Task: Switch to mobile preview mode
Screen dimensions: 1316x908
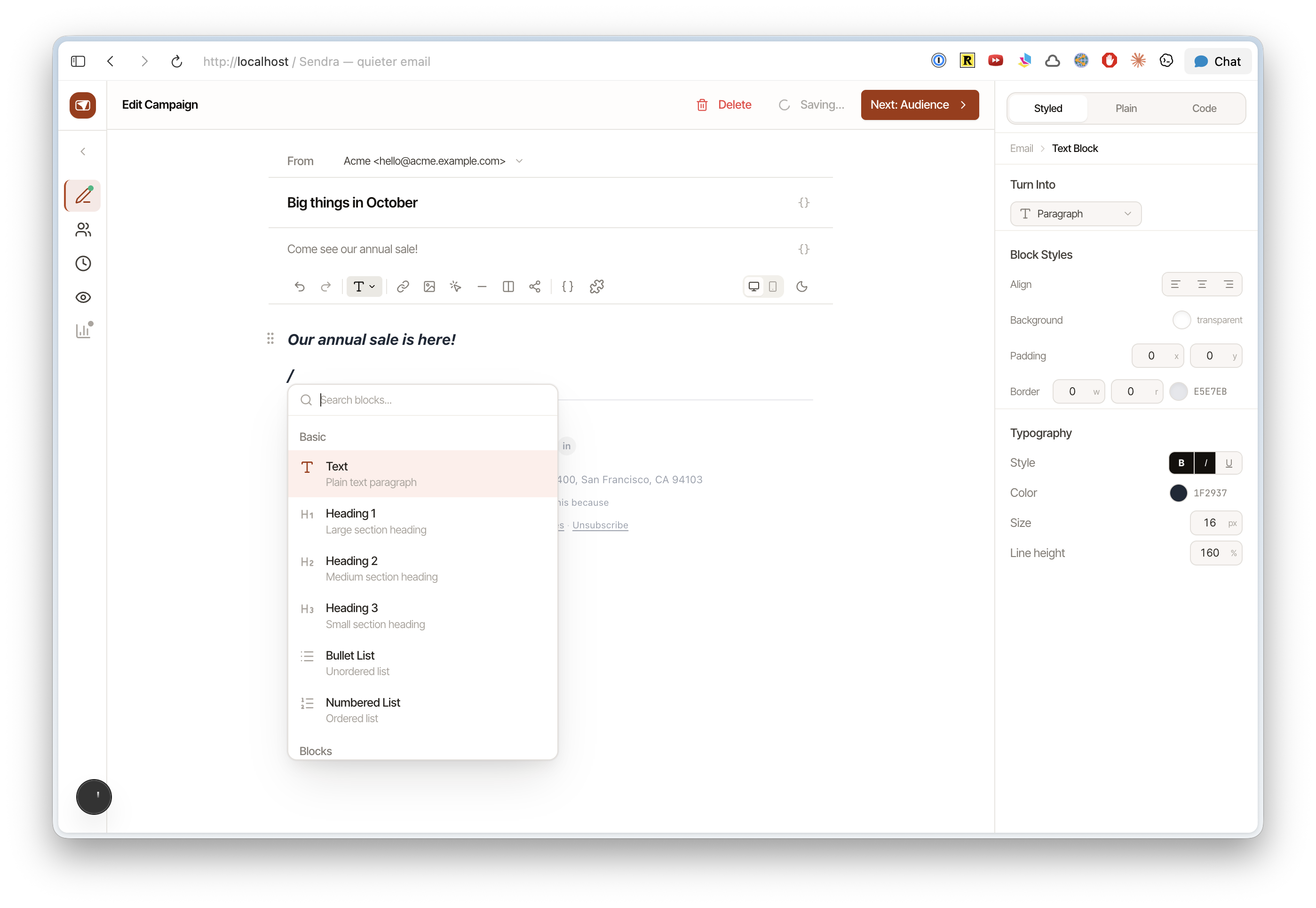Action: pyautogui.click(x=773, y=287)
